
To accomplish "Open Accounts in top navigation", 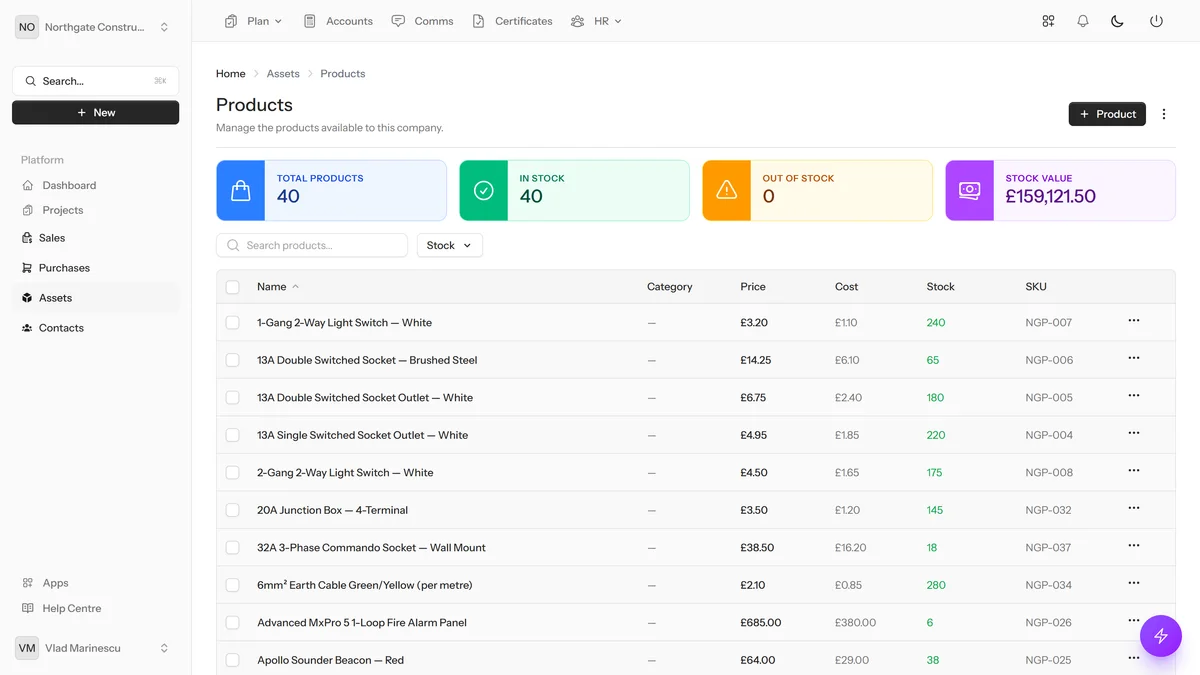I will pyautogui.click(x=338, y=21).
